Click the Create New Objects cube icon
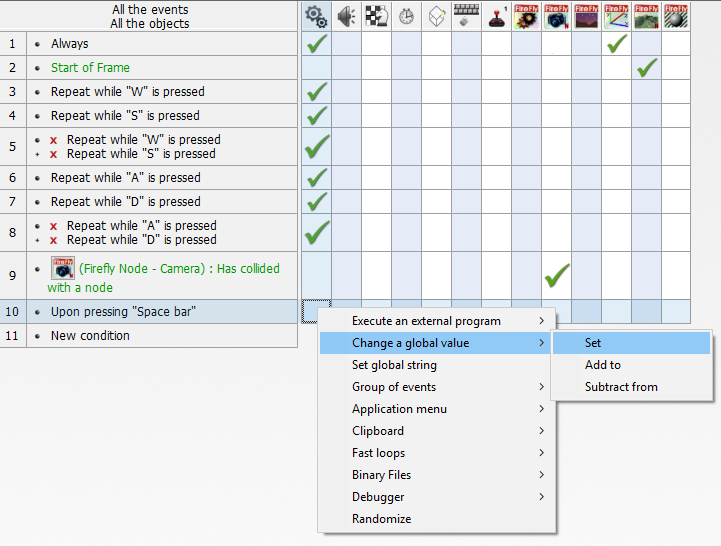Viewport: 721px width, 546px height. click(x=437, y=16)
